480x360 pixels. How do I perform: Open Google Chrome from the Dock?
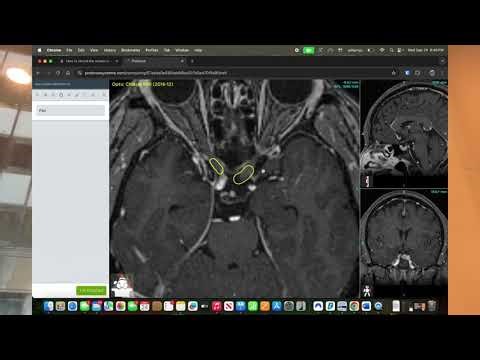click(x=354, y=306)
